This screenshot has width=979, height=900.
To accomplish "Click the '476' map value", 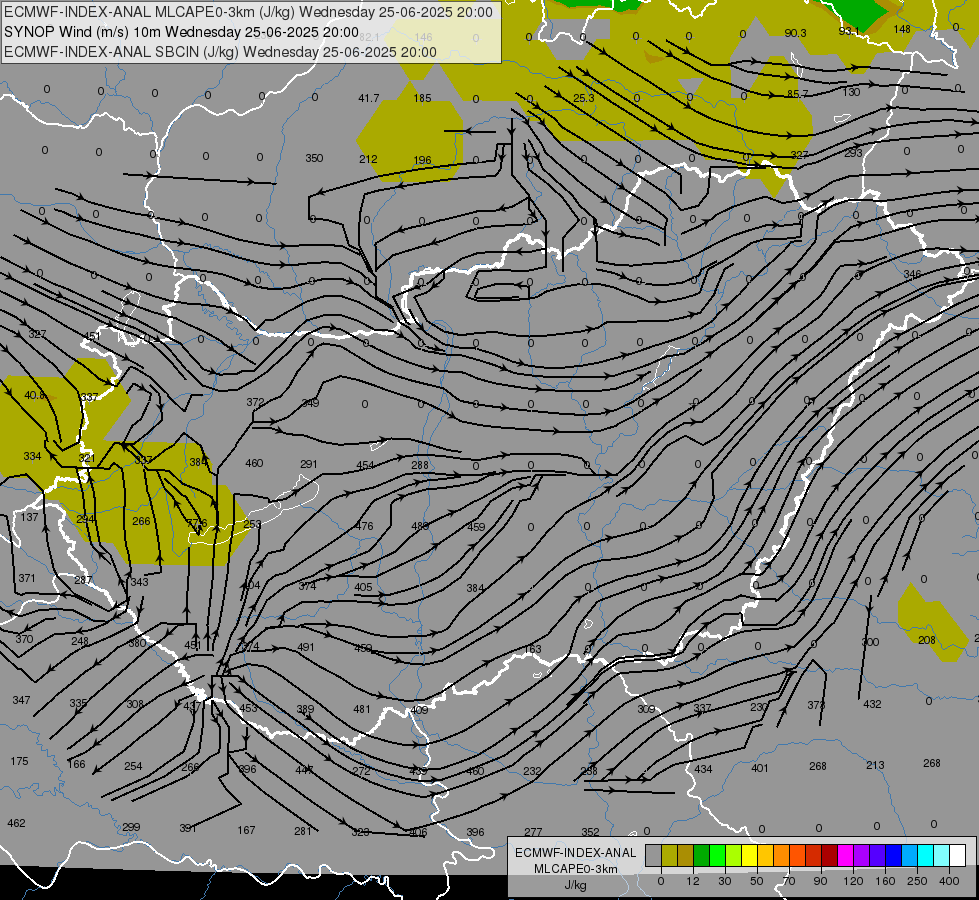I will click(365, 526).
